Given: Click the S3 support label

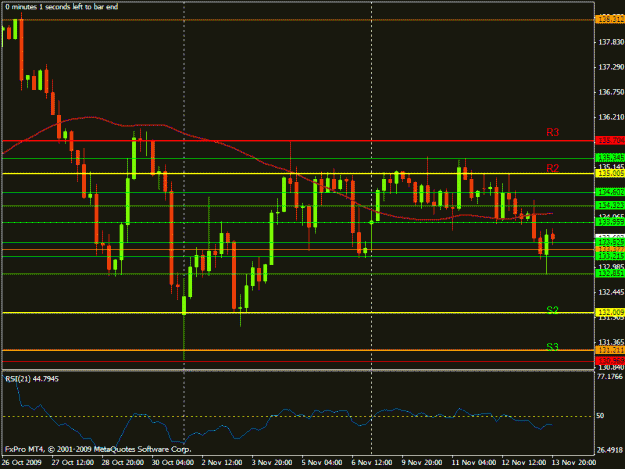Looking at the screenshot, I should [552, 347].
